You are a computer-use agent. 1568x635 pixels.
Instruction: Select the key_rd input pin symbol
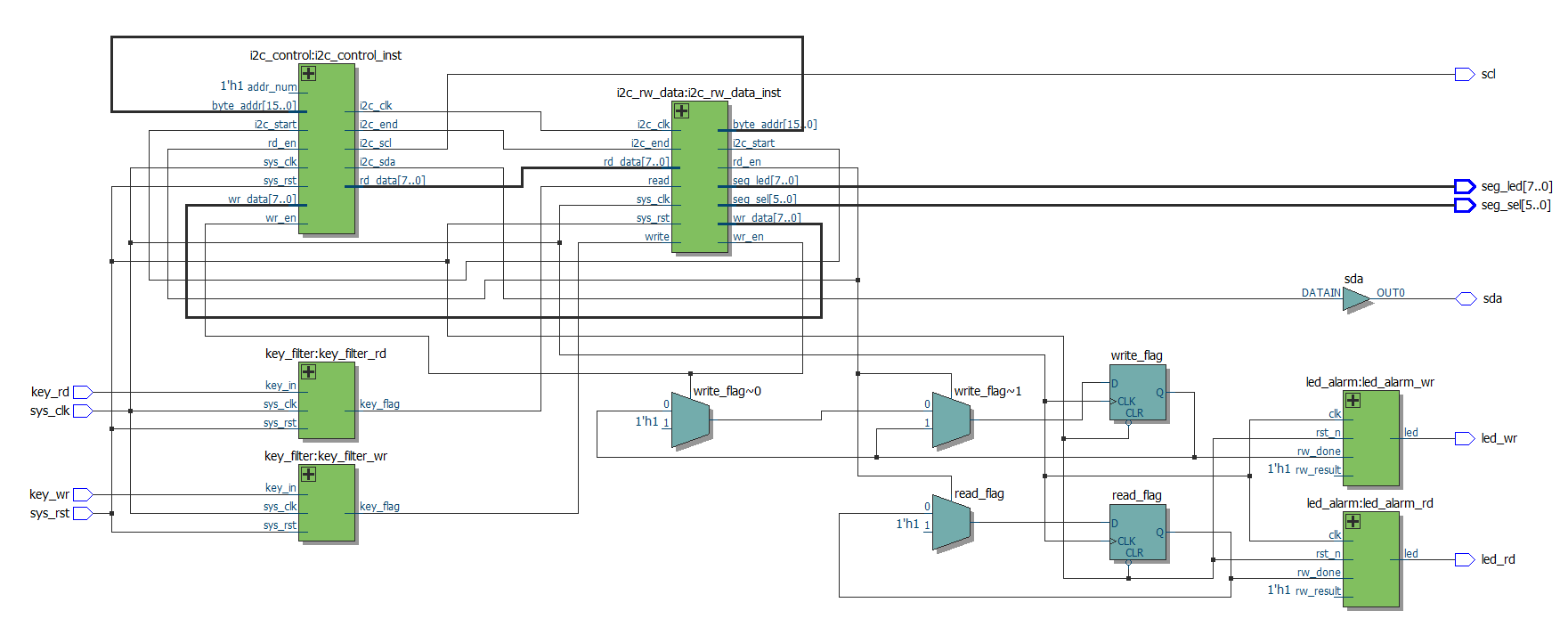coord(83,392)
